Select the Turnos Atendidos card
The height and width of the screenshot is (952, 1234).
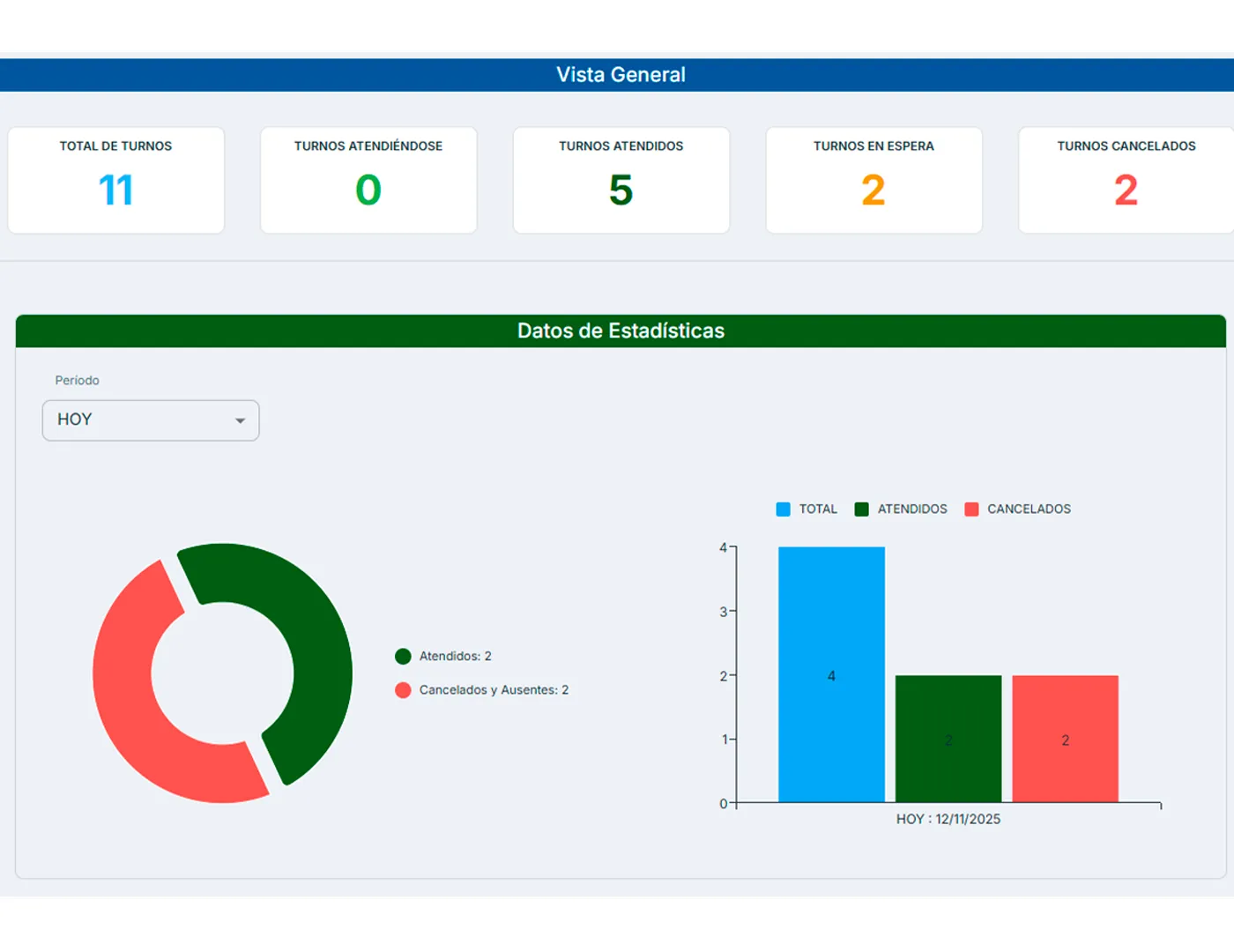(621, 181)
